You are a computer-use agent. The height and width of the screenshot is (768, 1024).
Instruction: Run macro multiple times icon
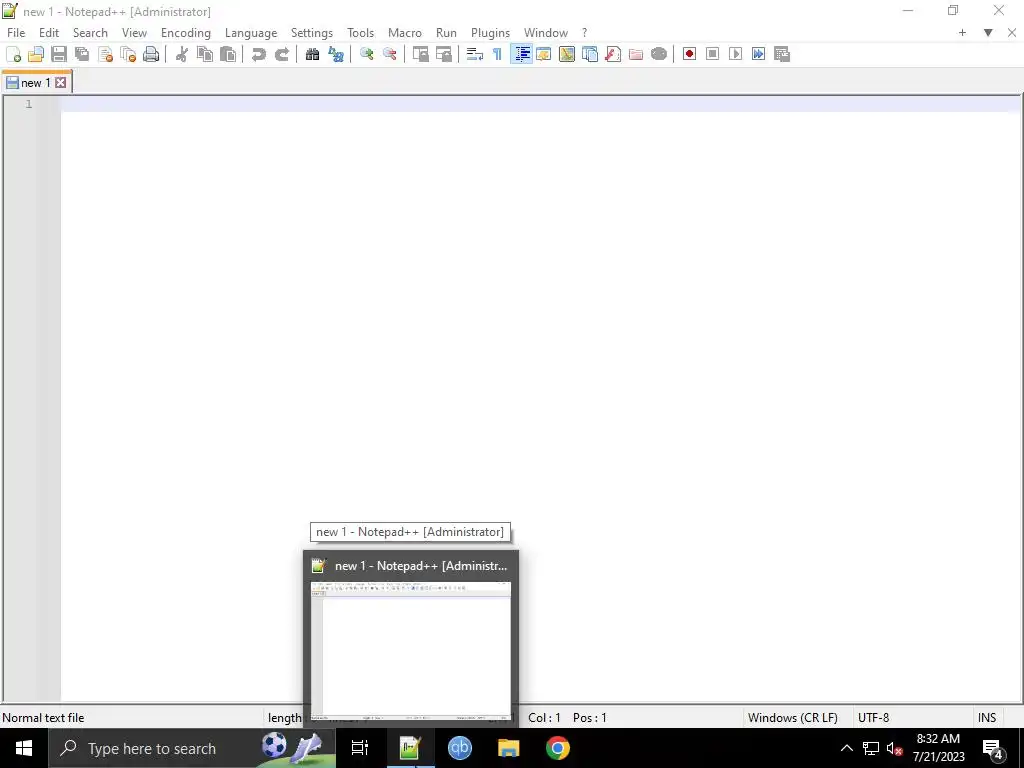pos(758,54)
